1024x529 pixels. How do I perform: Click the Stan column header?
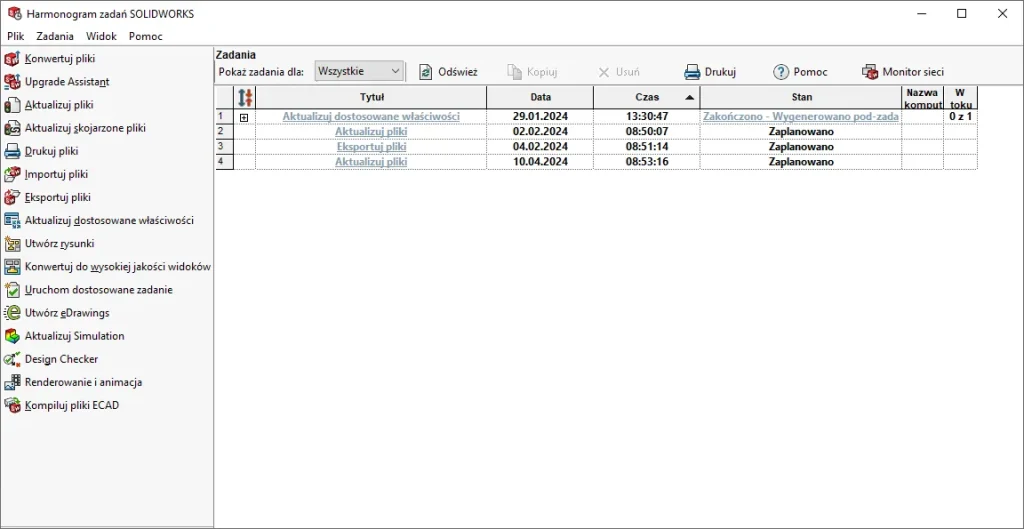pos(801,97)
